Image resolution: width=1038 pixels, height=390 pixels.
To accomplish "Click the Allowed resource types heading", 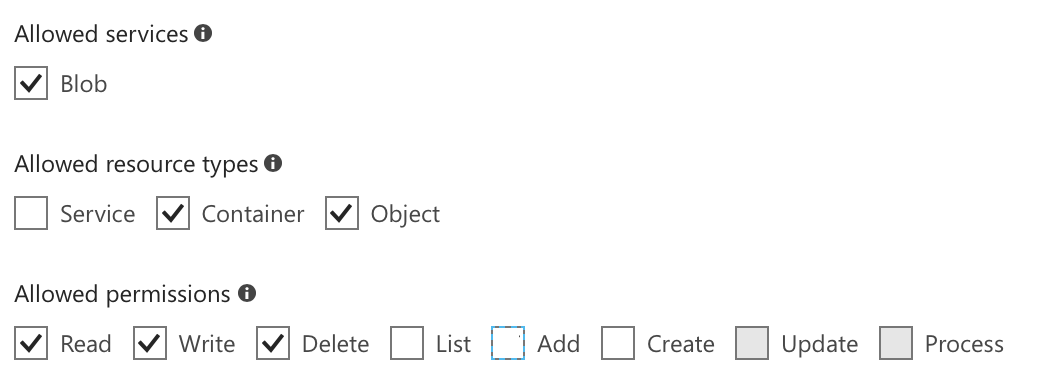I will [136, 164].
